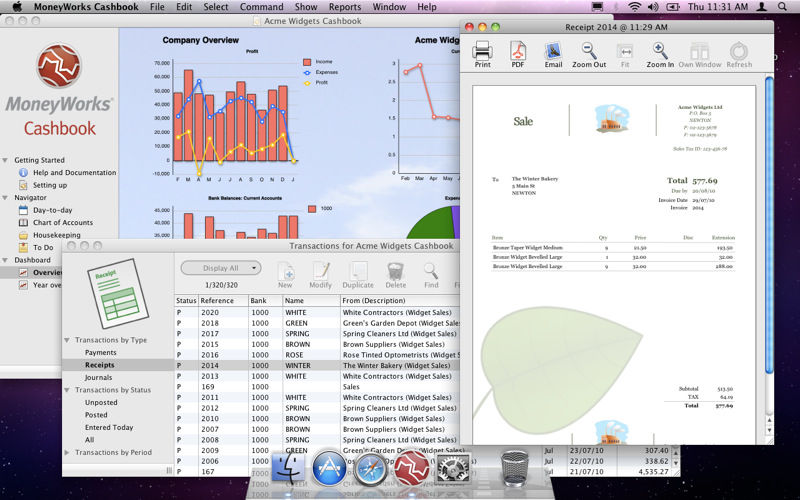Image resolution: width=800 pixels, height=500 pixels.
Task: Show transactions Entered Today
Action: [109, 428]
